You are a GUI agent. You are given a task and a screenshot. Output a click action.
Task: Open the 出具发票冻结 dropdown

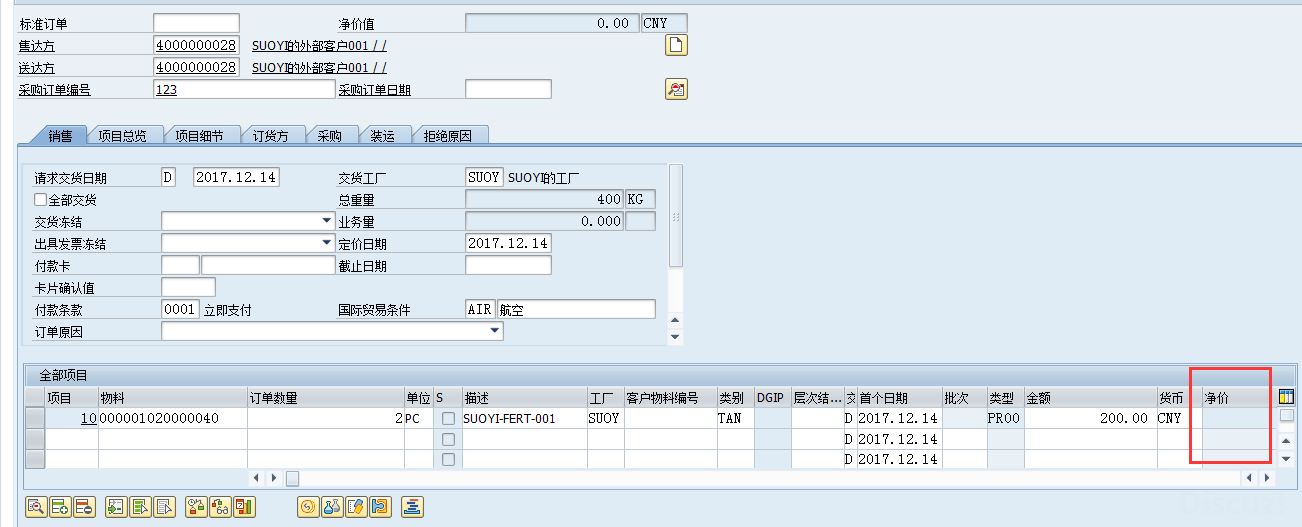[327, 243]
